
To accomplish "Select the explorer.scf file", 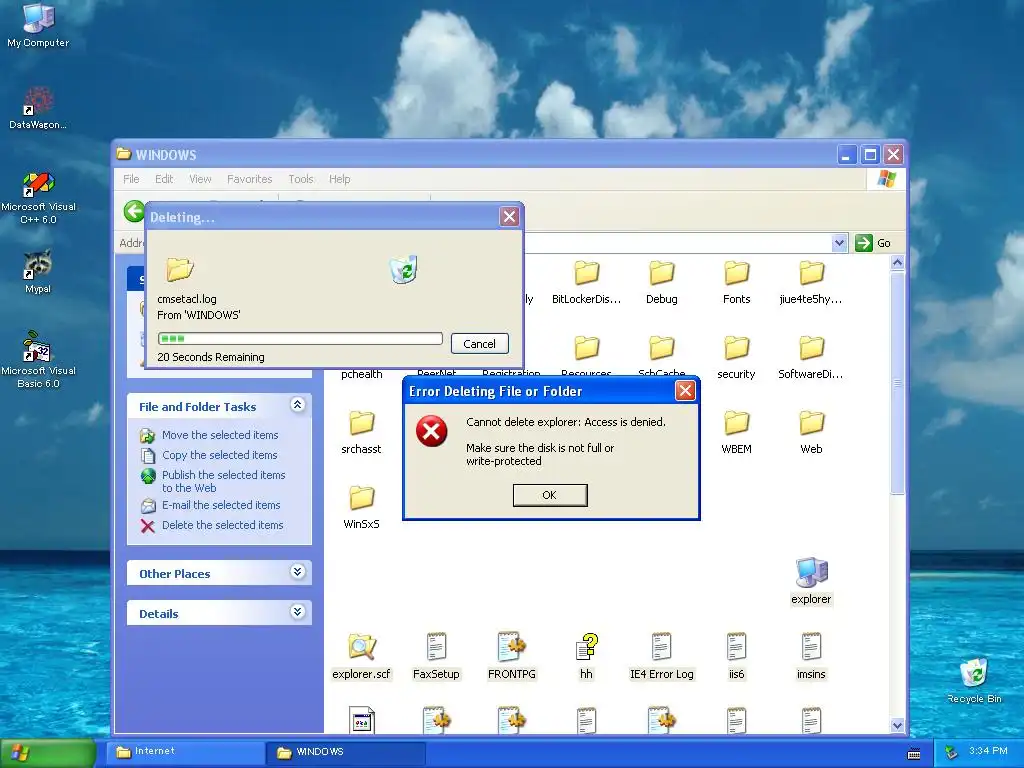I will pyautogui.click(x=361, y=656).
